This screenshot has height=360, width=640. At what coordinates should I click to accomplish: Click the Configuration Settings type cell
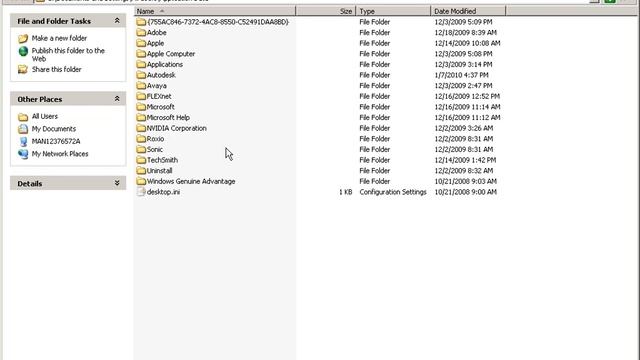393,191
